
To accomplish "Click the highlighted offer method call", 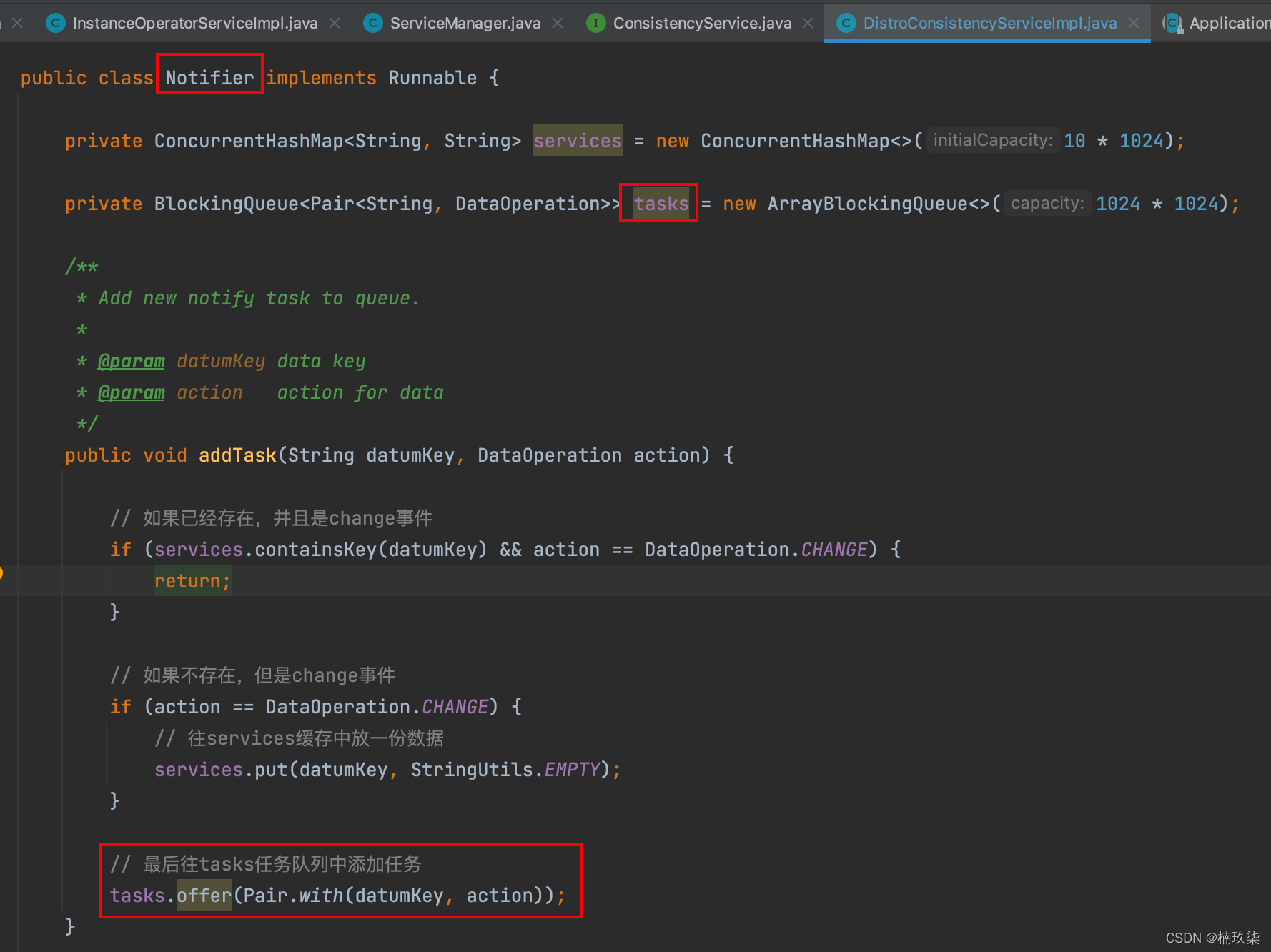I will point(204,896).
